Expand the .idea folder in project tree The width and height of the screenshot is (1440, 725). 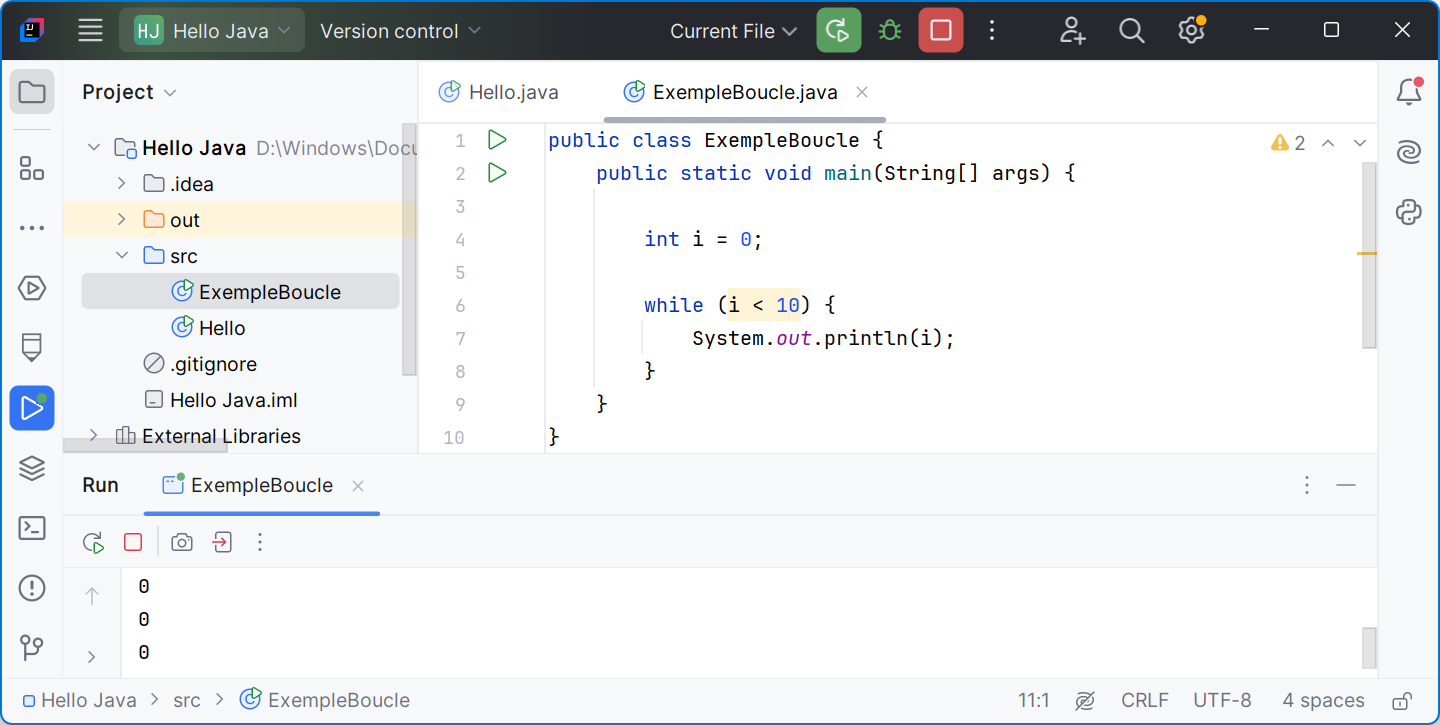122,184
